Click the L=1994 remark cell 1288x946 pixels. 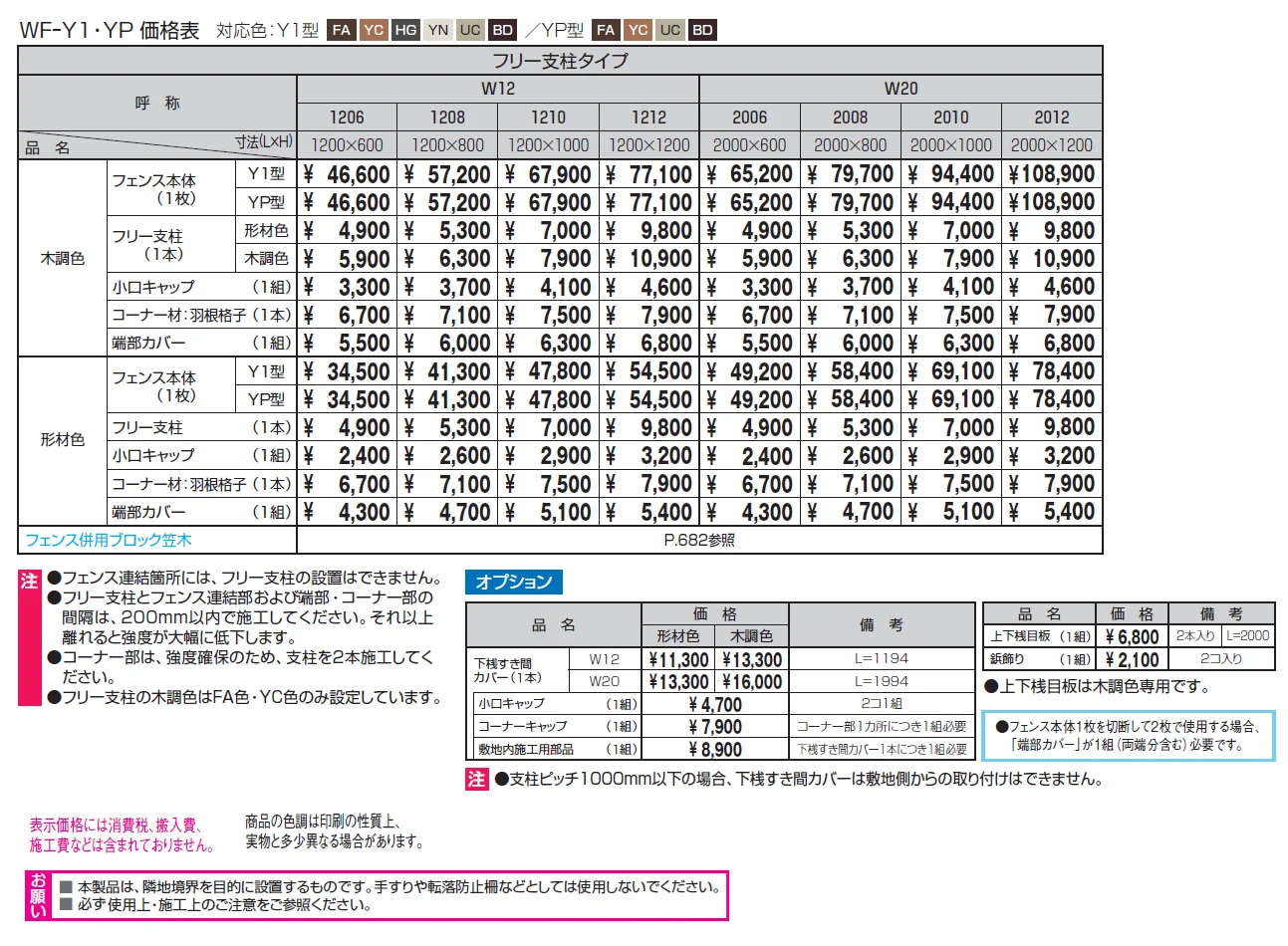click(882, 682)
